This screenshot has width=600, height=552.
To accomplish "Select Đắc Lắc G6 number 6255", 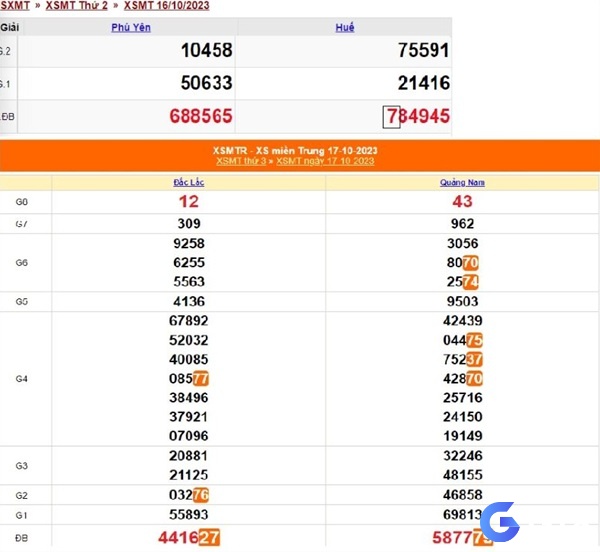I will (x=189, y=262).
